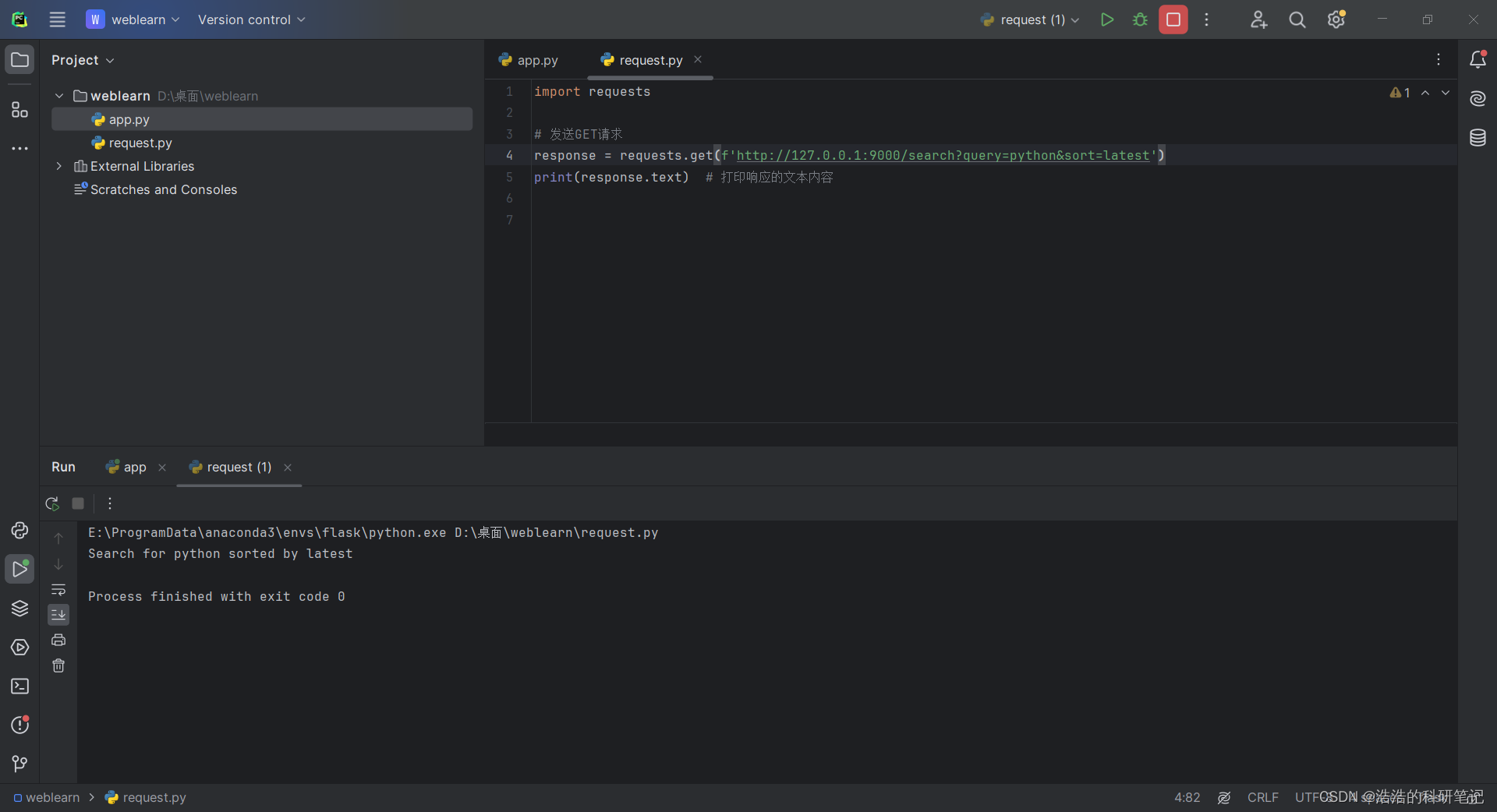
Task: Click CRLF line separator status
Action: click(x=1263, y=797)
